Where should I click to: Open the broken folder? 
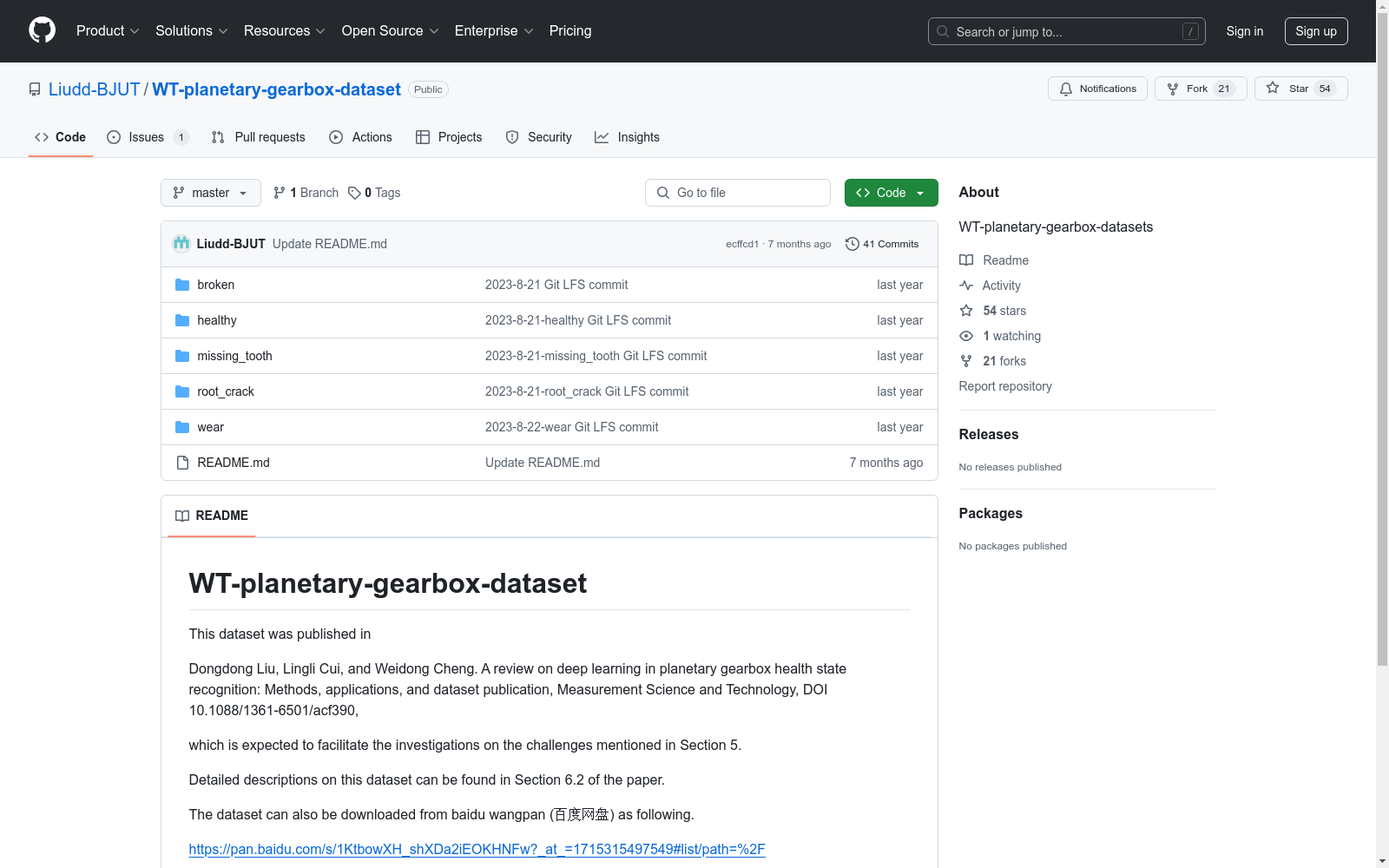(x=215, y=285)
